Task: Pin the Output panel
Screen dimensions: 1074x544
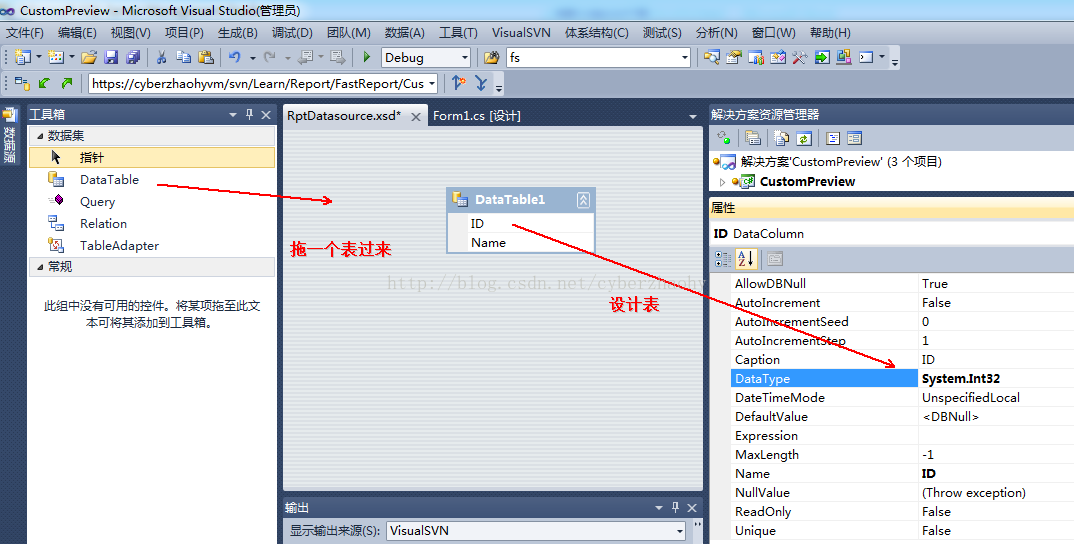Action: click(675, 508)
